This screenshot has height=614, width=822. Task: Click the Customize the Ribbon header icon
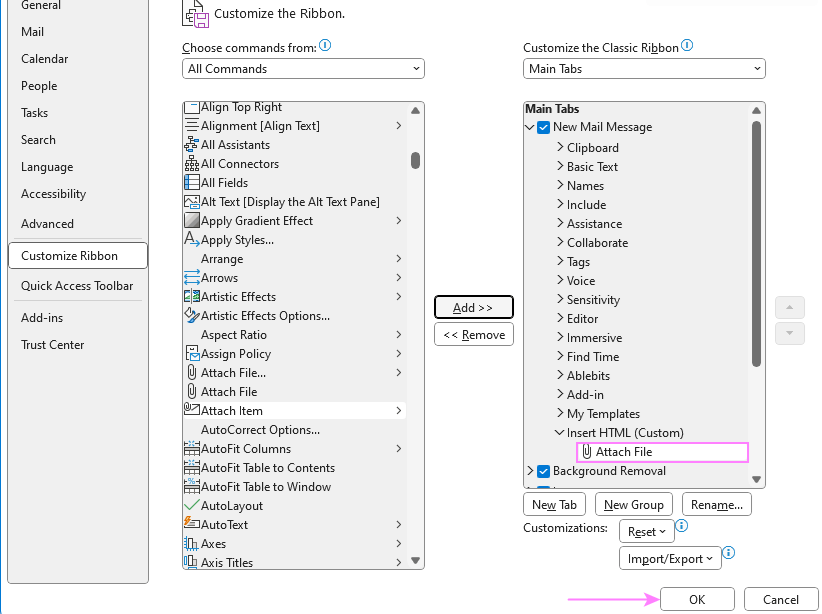pos(195,15)
